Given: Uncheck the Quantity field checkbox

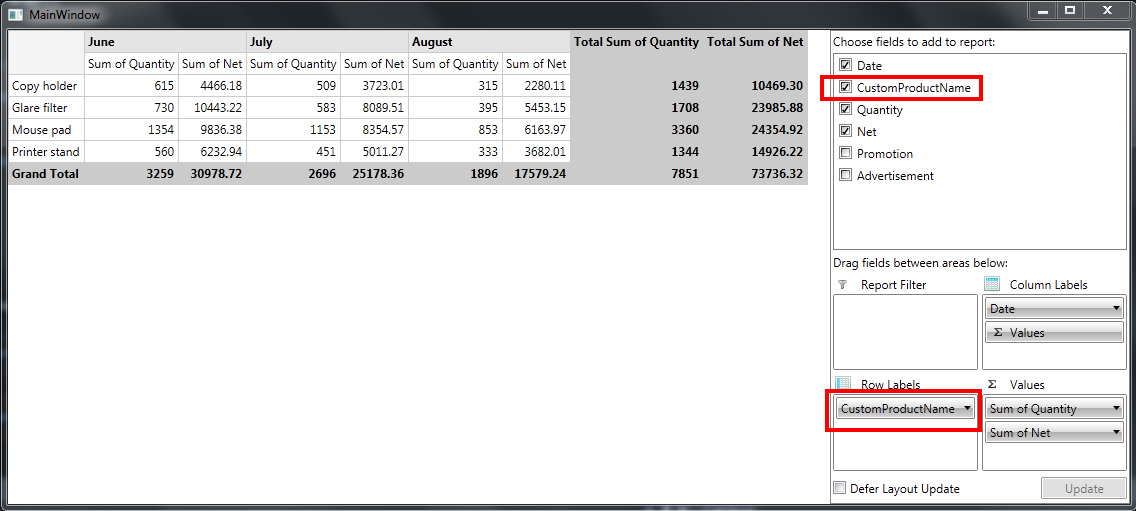Looking at the screenshot, I should (x=845, y=109).
